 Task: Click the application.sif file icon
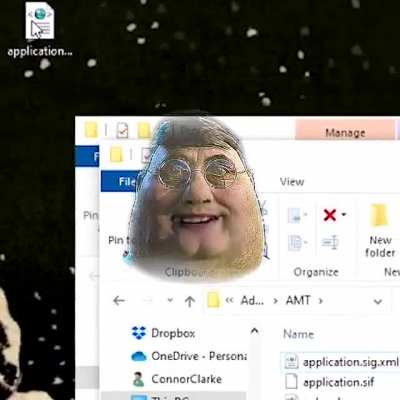point(291,381)
